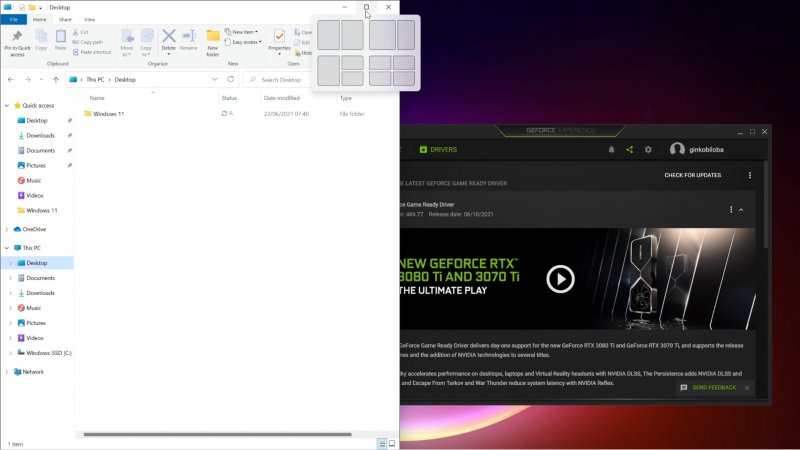Click the GeForce notifications bell icon
Image resolution: width=800 pixels, height=450 pixels.
tap(611, 150)
